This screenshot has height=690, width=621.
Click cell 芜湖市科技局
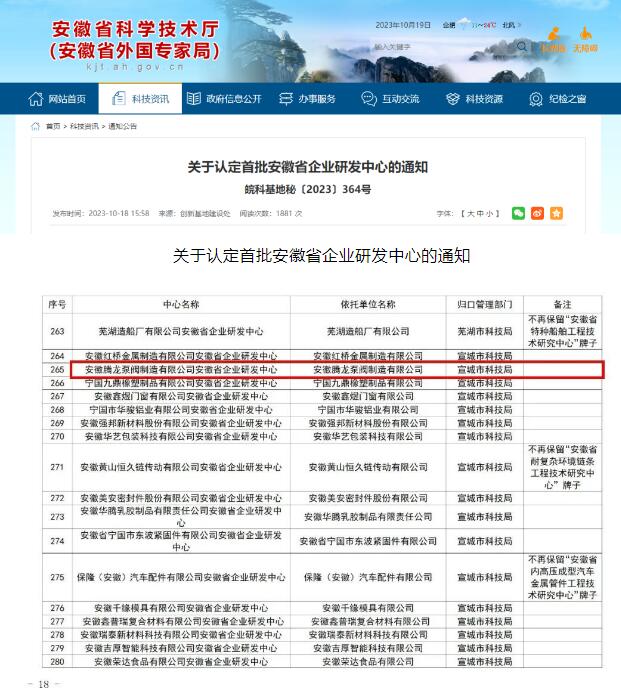coord(485,331)
